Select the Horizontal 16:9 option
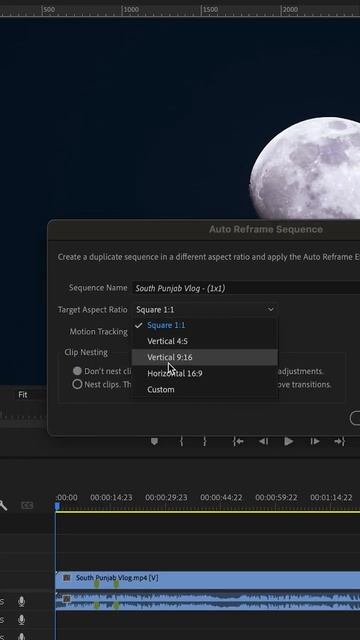The image size is (360, 640). coord(204,373)
